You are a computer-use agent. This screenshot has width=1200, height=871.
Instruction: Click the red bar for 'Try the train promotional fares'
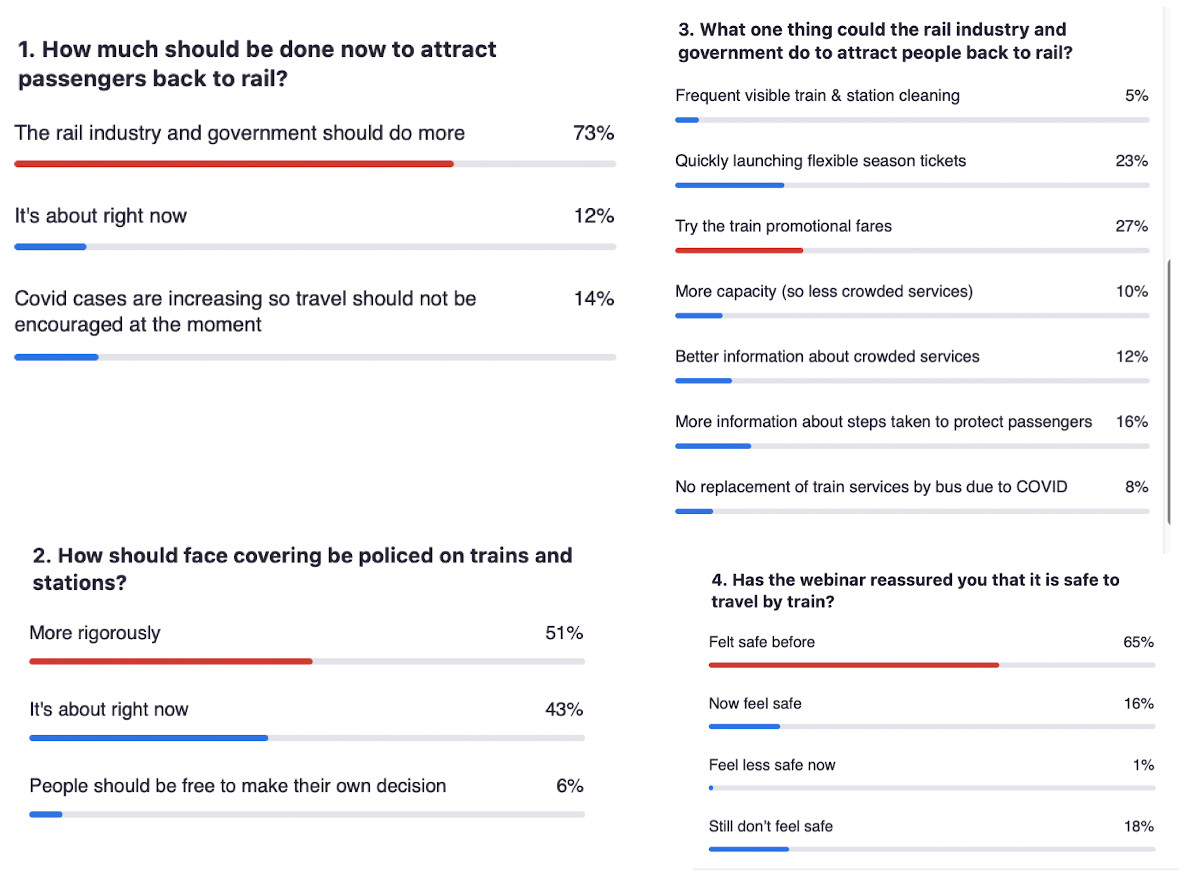pyautogui.click(x=739, y=250)
